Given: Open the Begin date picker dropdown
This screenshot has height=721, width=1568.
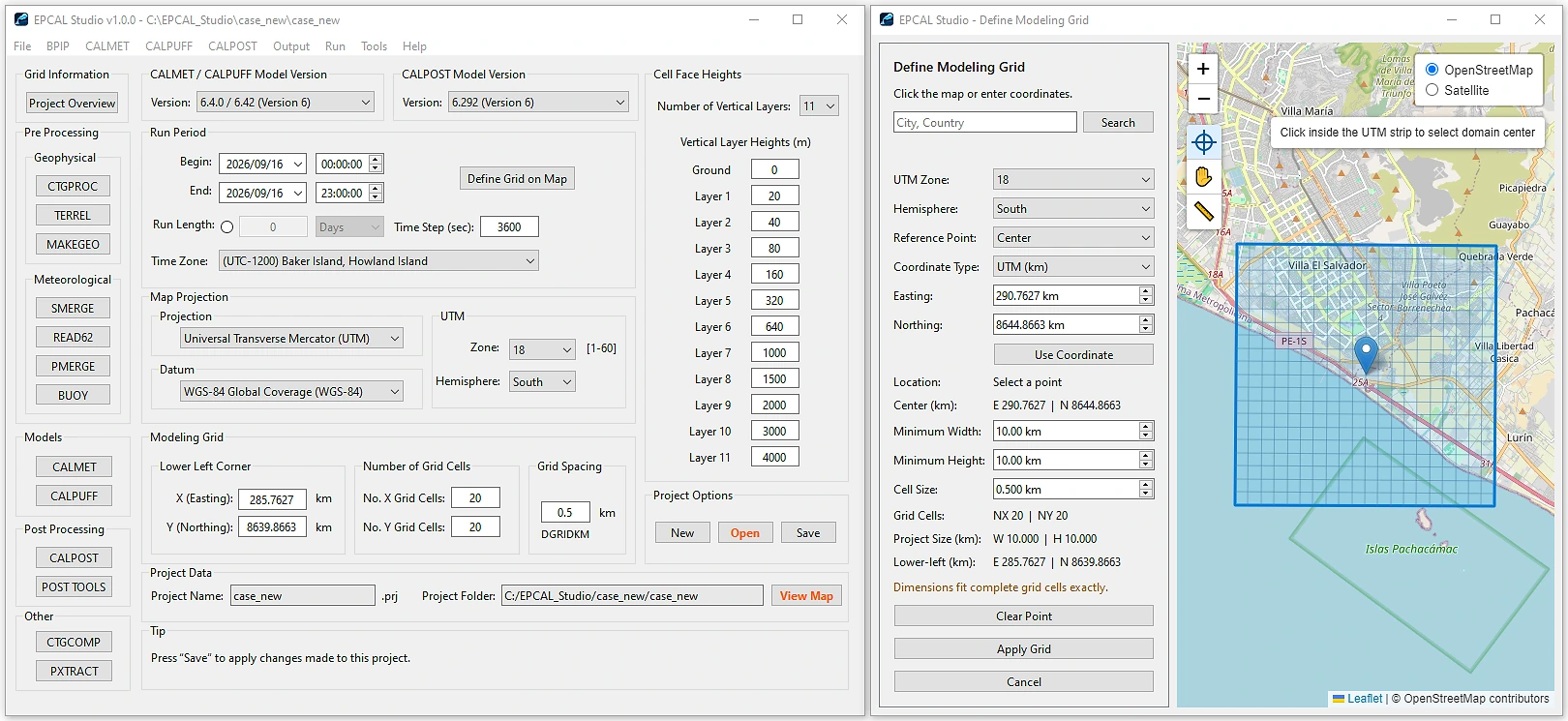Looking at the screenshot, I should click(298, 165).
